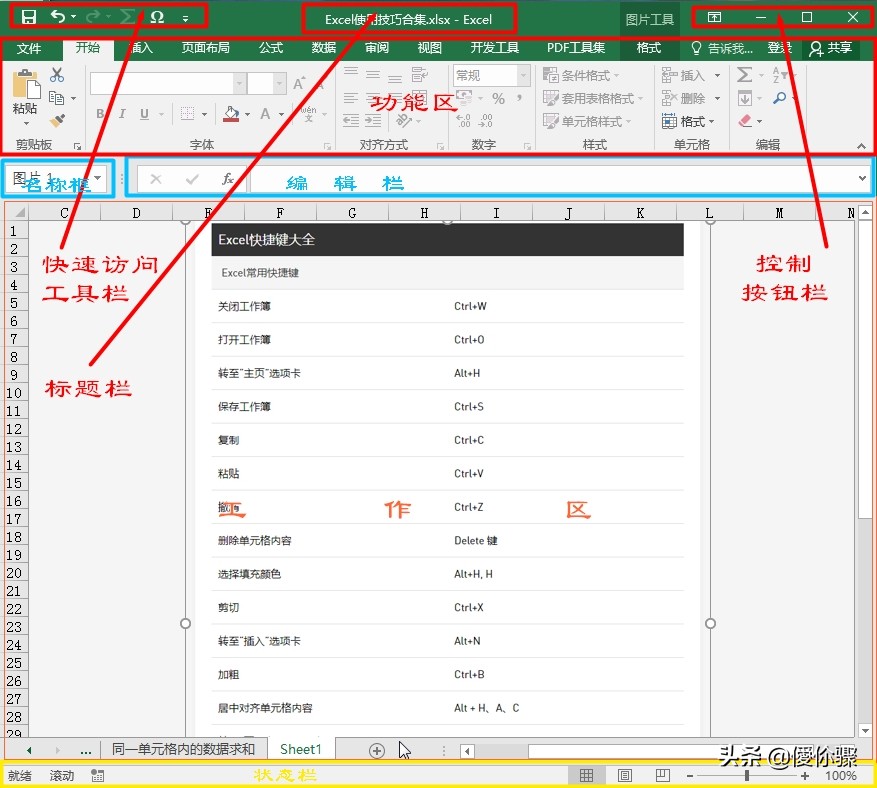Screen dimensions: 877x788
Task: Open font group dialog launcher
Action: (328, 147)
